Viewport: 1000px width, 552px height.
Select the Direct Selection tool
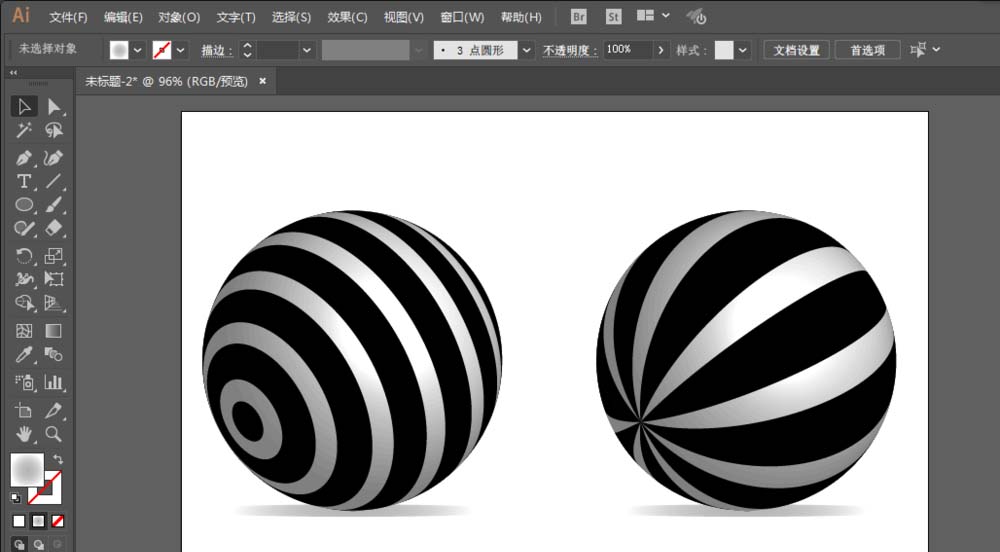[x=54, y=106]
